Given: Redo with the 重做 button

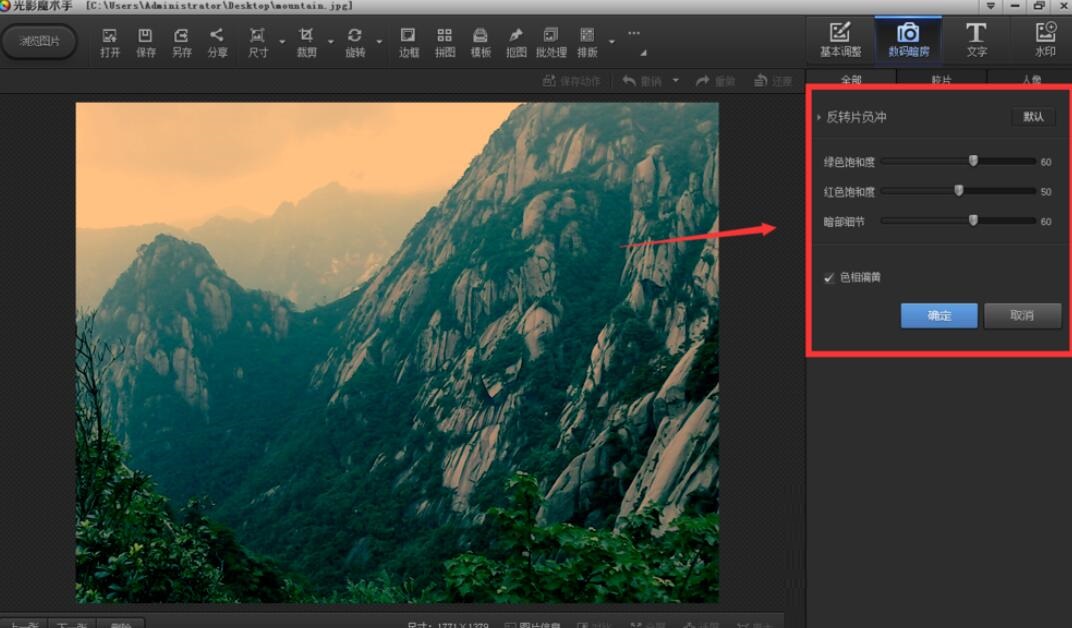Looking at the screenshot, I should 715,81.
